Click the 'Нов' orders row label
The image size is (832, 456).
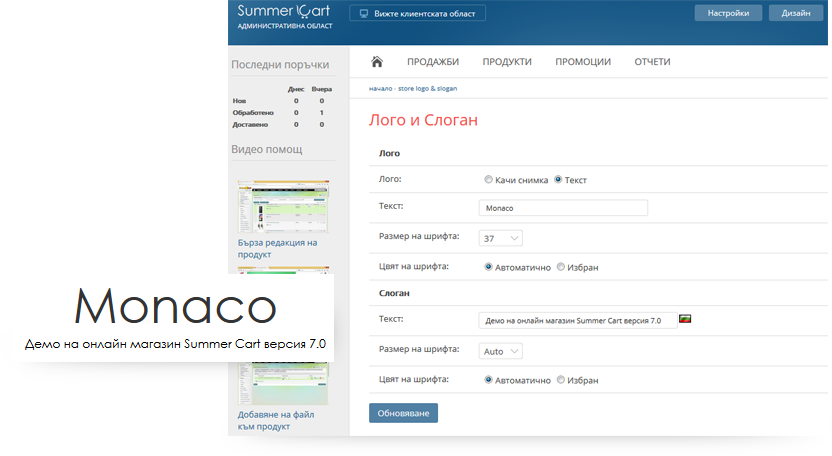pos(239,101)
